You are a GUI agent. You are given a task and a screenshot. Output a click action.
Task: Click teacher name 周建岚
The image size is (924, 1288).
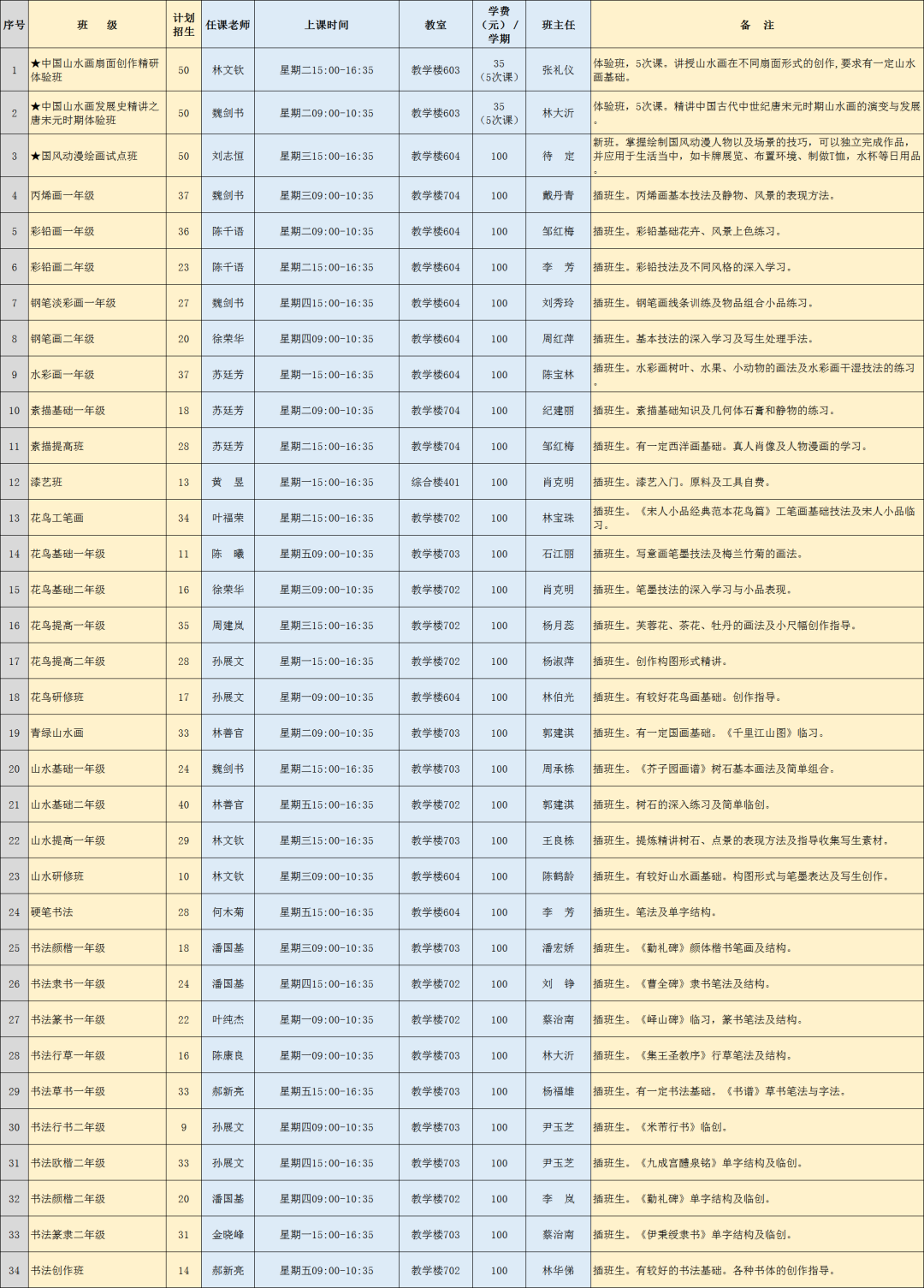tap(228, 626)
